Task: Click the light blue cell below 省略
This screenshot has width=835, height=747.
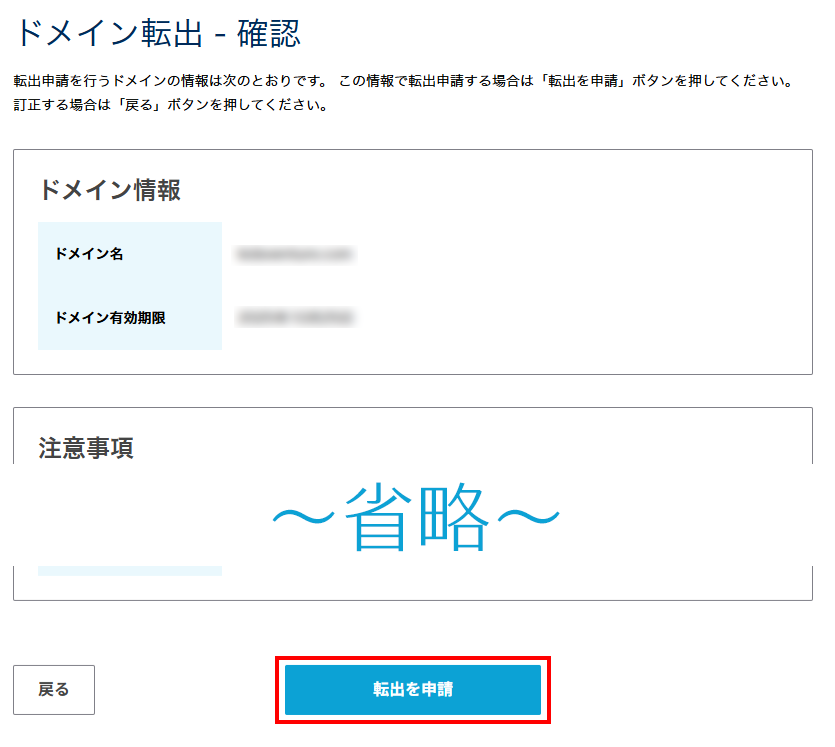Action: [129, 570]
